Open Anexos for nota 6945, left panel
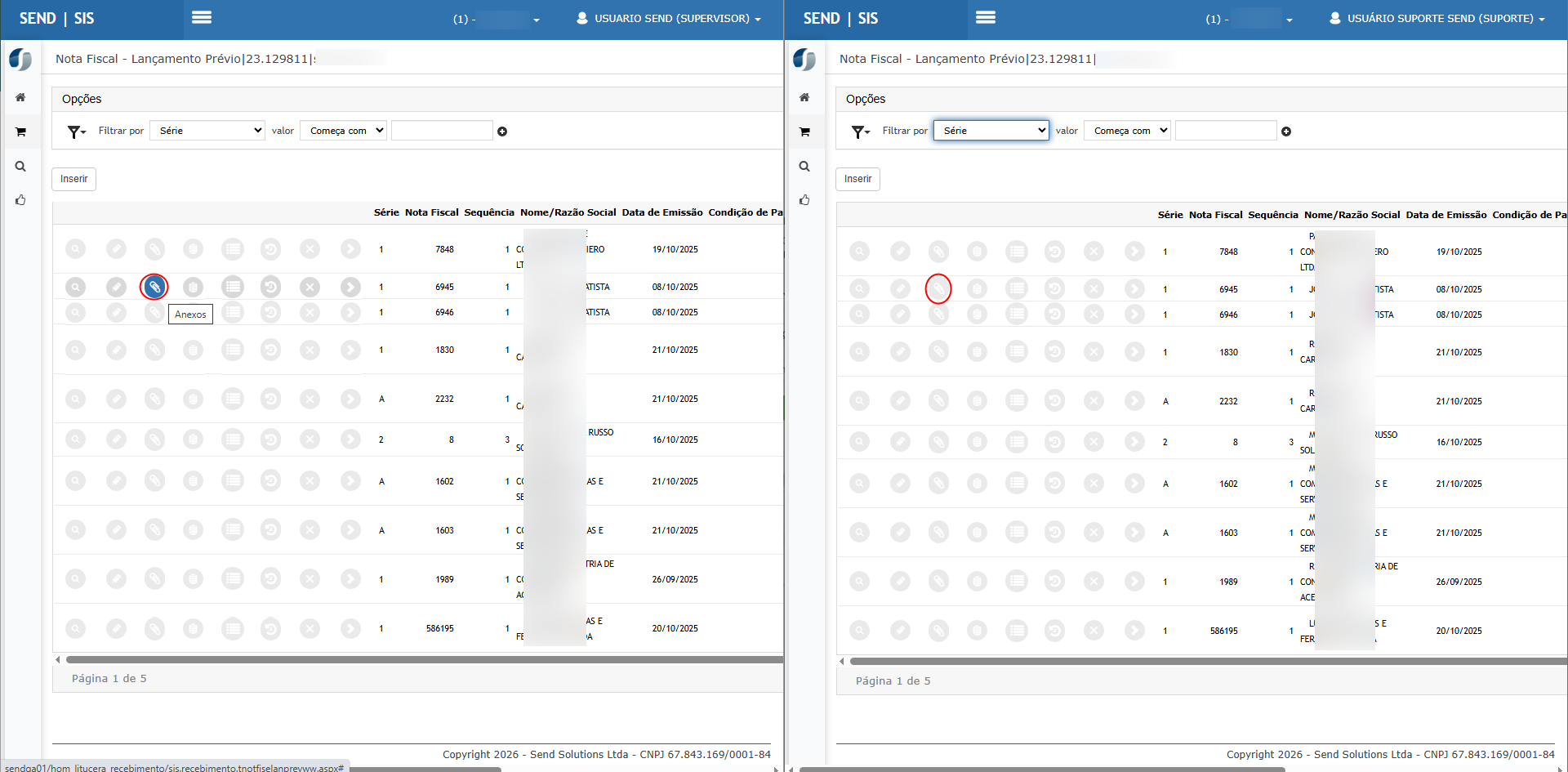Screen dimensions: 1568x772 (154, 287)
